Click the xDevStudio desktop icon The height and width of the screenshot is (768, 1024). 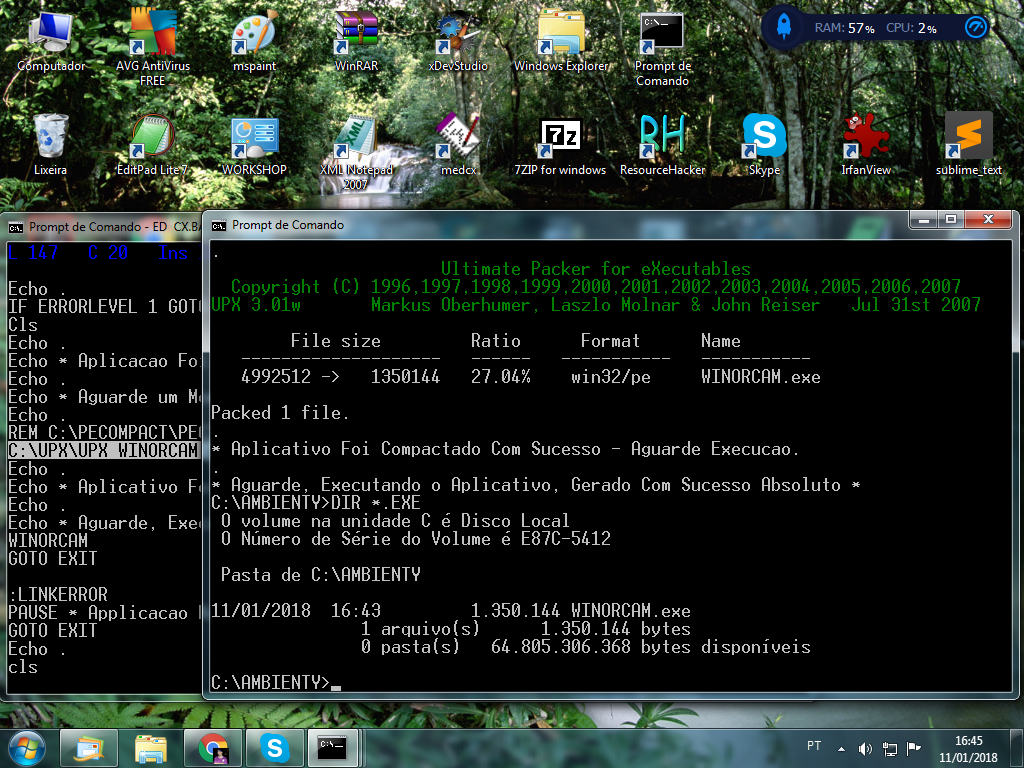[x=458, y=35]
